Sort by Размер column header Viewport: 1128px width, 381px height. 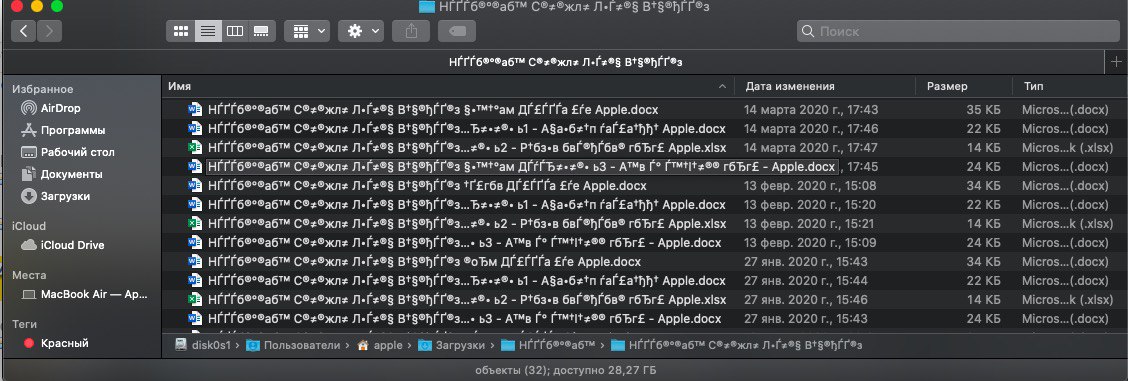[947, 86]
